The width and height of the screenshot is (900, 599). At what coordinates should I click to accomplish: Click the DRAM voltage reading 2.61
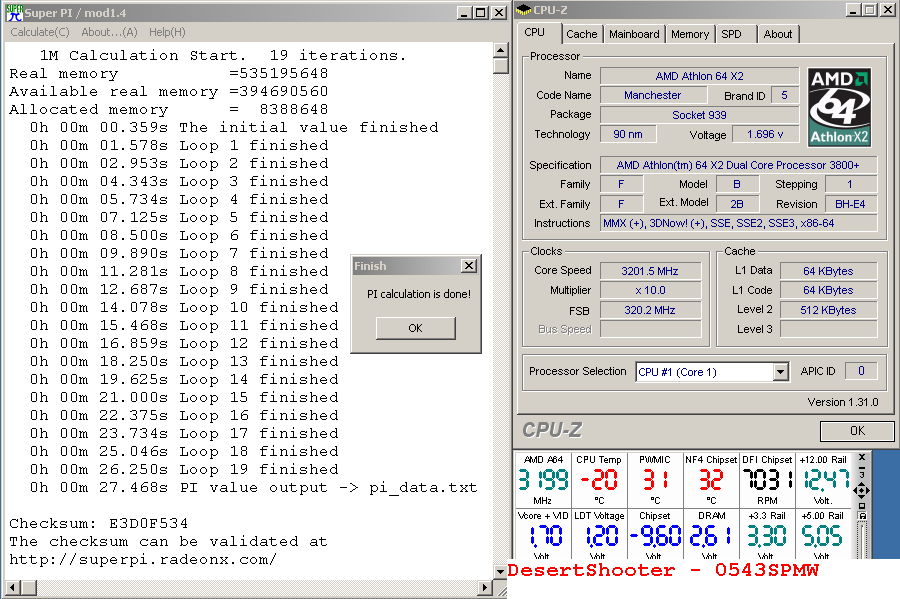click(x=711, y=536)
